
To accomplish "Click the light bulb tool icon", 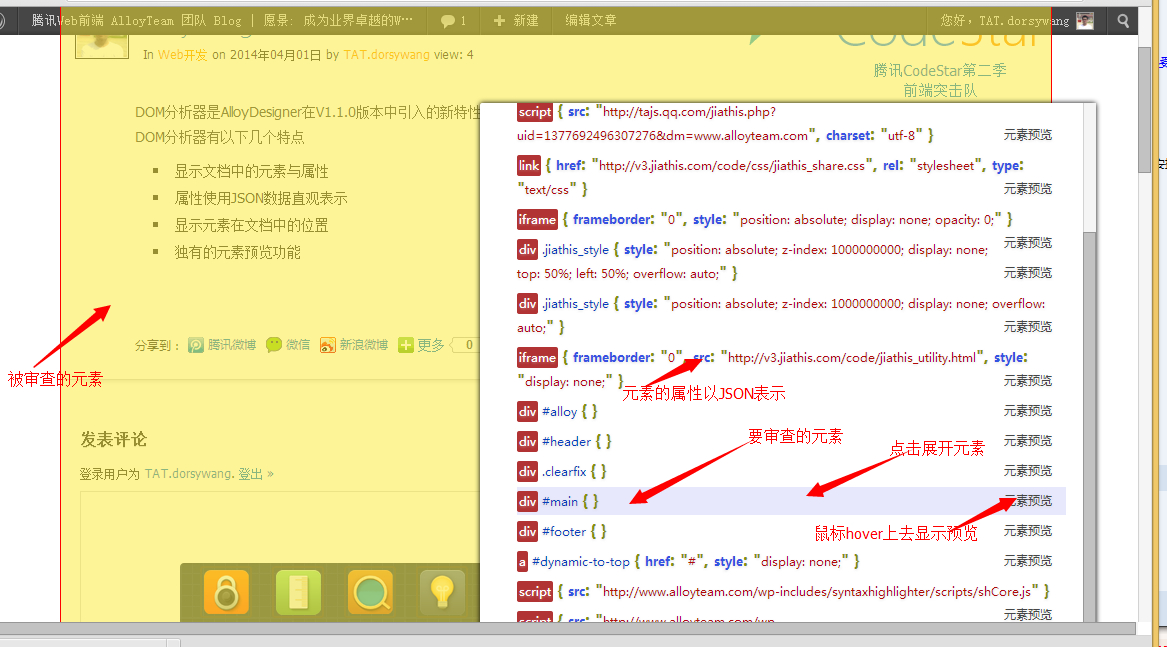I will pos(442,592).
